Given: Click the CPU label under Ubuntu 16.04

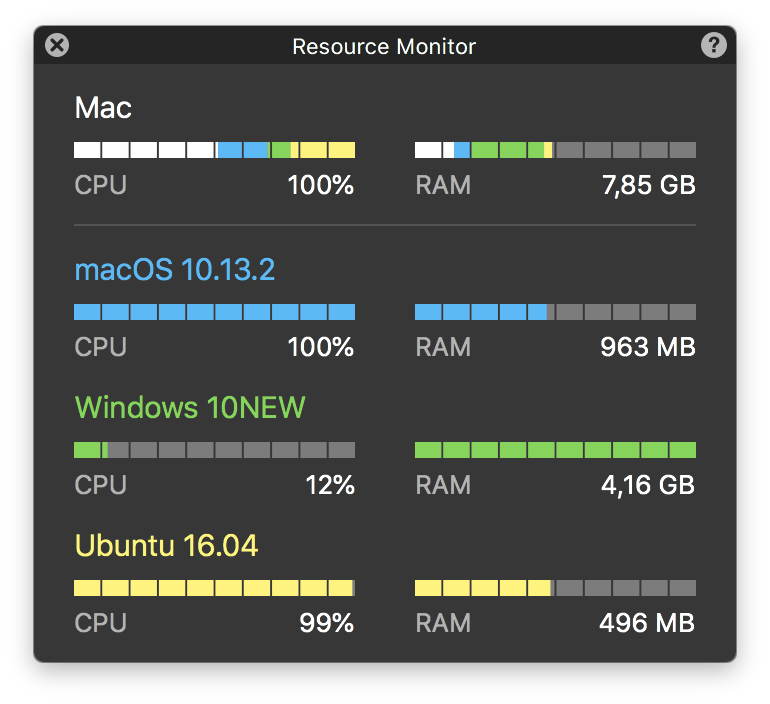Looking at the screenshot, I should pos(101,623).
